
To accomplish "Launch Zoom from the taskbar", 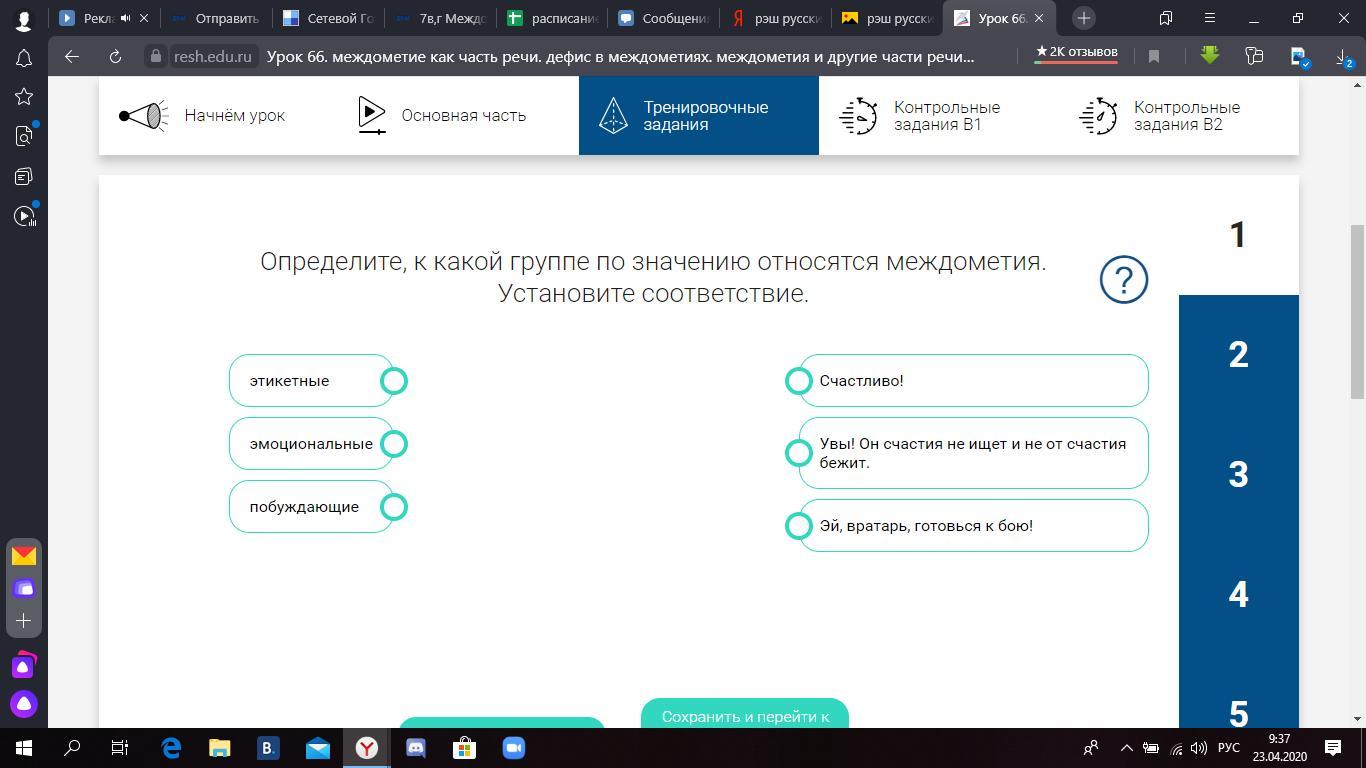I will click(513, 748).
